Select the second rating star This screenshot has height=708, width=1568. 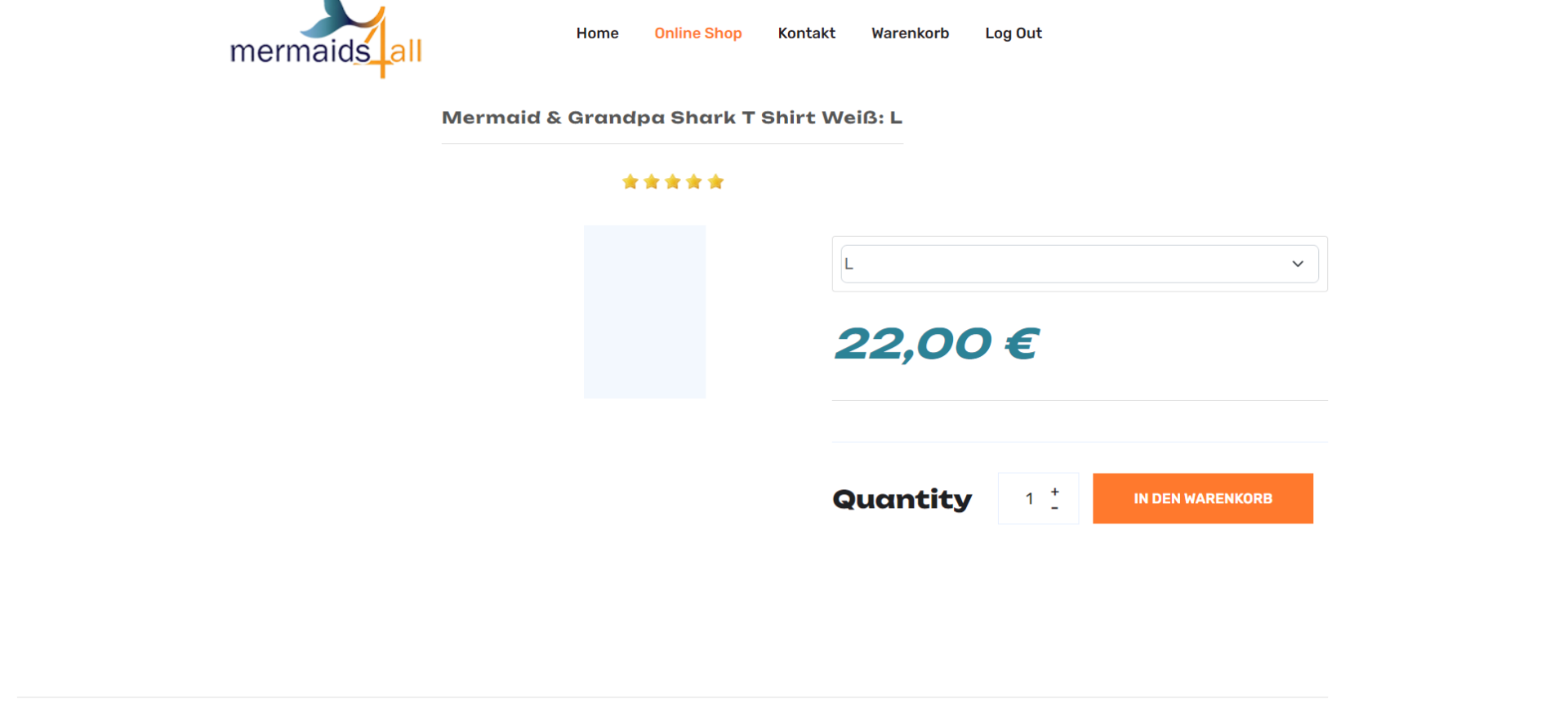click(651, 181)
